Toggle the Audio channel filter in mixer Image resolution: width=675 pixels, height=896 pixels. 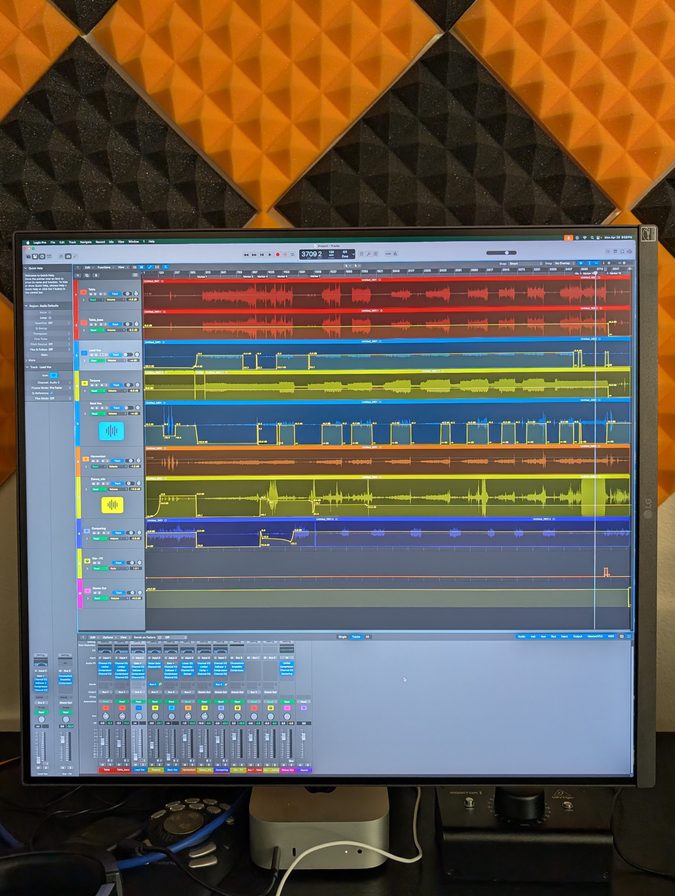click(521, 636)
